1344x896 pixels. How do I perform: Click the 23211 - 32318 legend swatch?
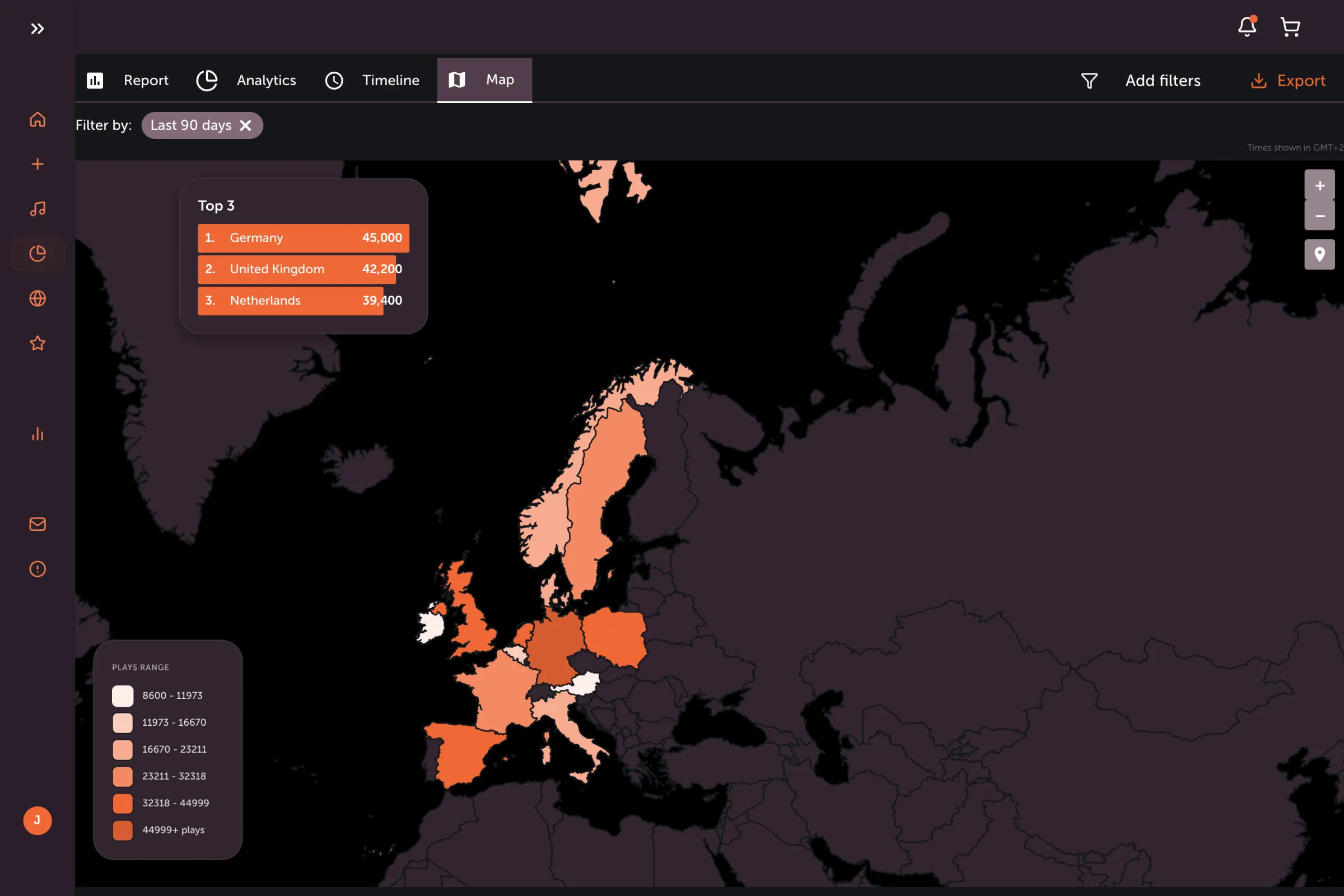pyautogui.click(x=123, y=776)
